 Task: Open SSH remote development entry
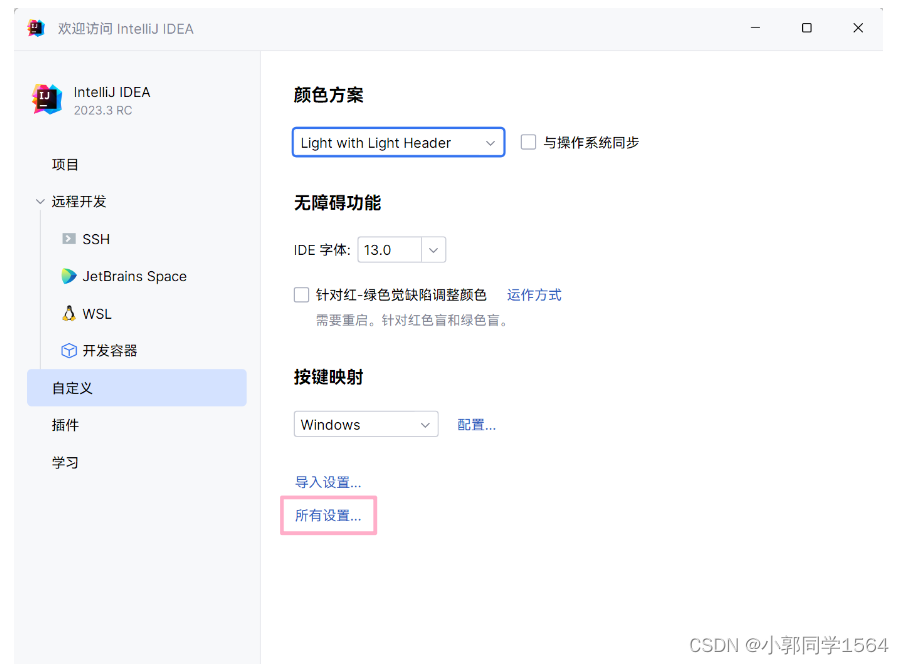tap(96, 239)
